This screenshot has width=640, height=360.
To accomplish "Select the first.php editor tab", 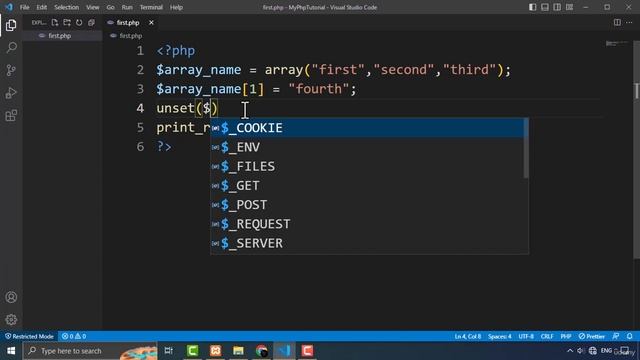I will (128, 23).
